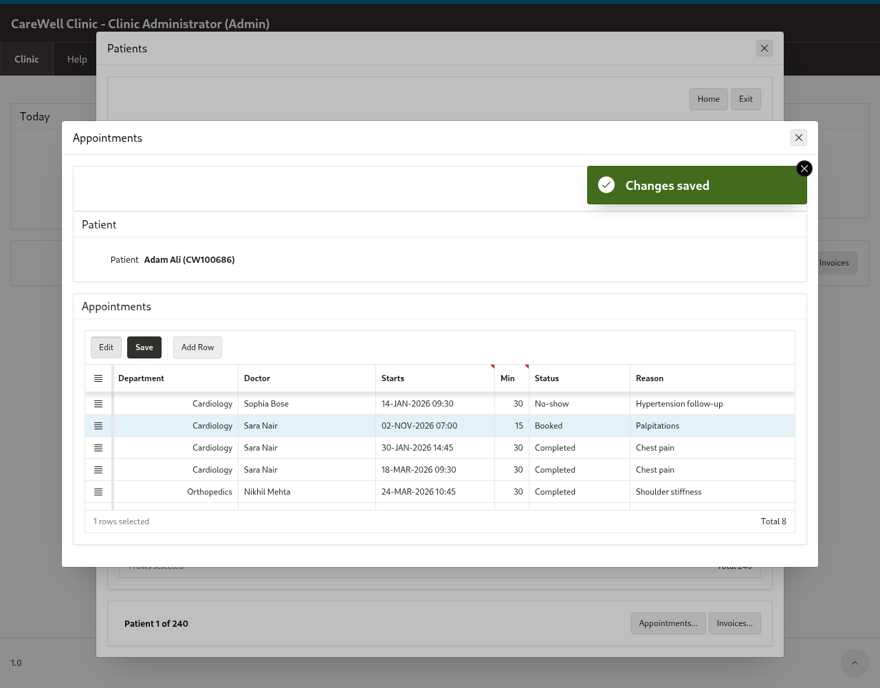
Task: Add a new row to appointments
Action: click(x=198, y=347)
